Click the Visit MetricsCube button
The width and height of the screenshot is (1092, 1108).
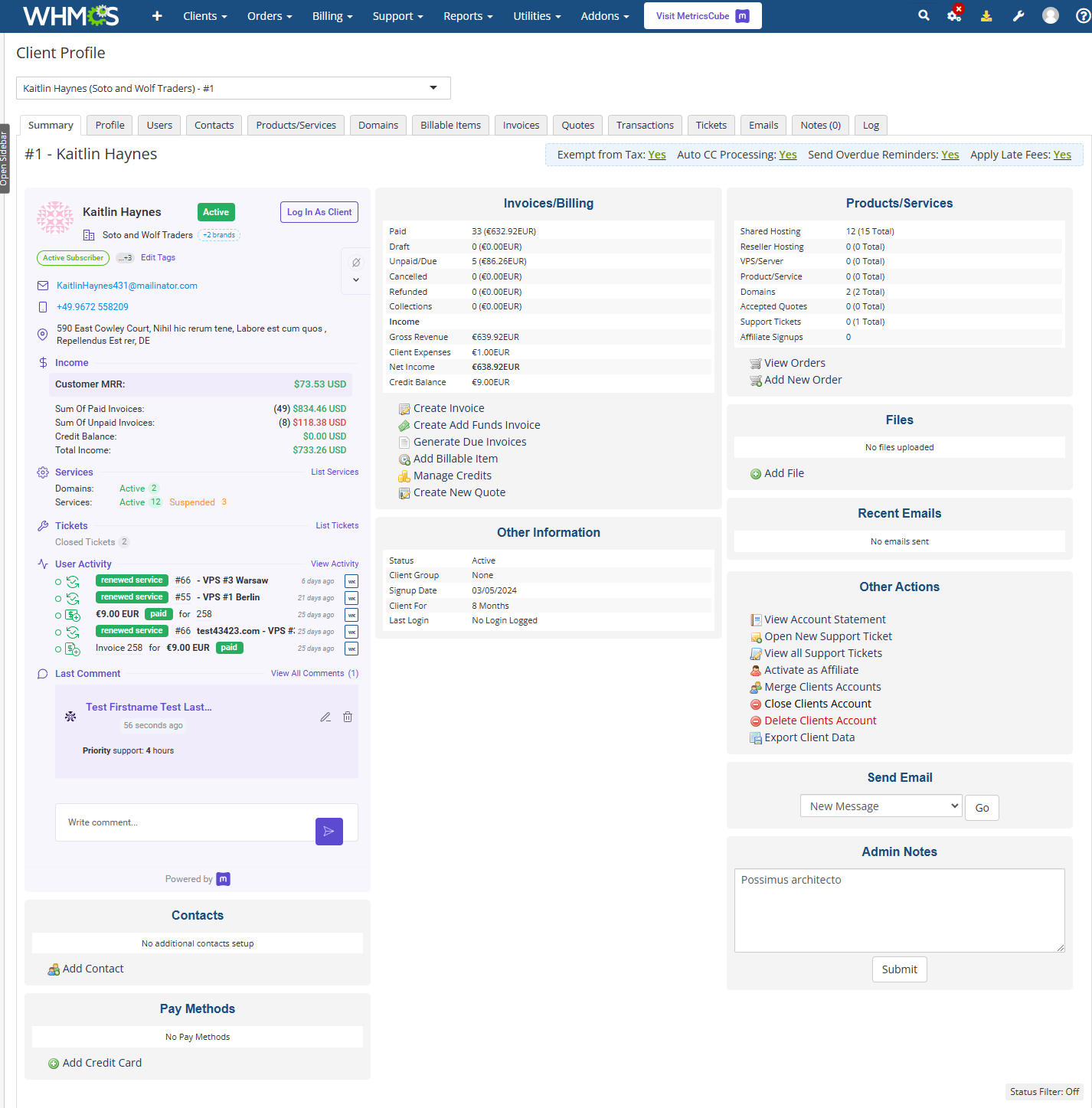(703, 16)
